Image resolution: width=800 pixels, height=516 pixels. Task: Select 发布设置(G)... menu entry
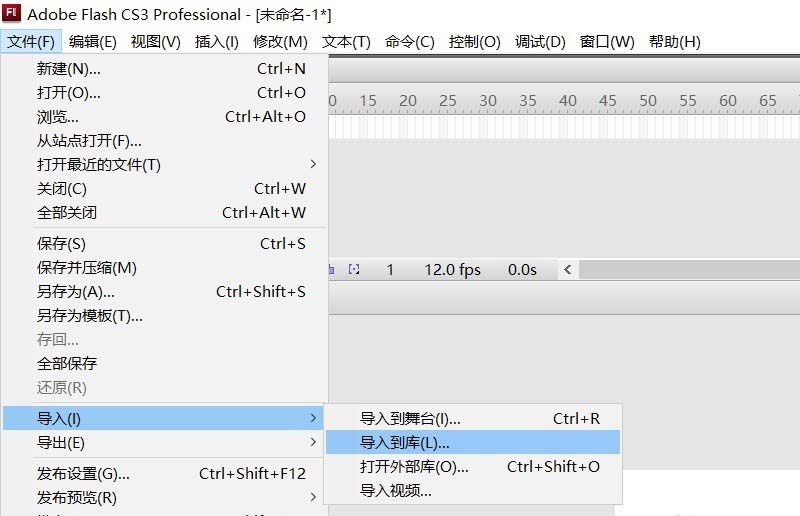click(164, 474)
